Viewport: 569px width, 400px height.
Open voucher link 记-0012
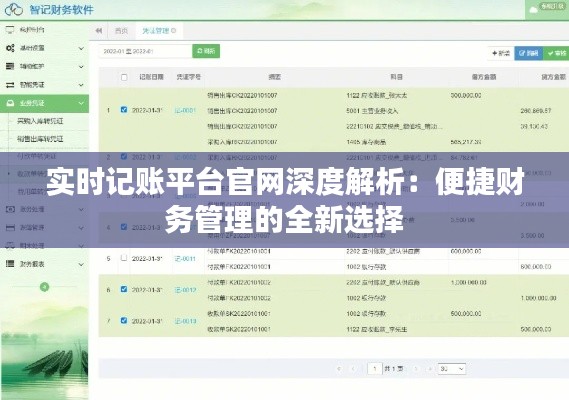[185, 290]
